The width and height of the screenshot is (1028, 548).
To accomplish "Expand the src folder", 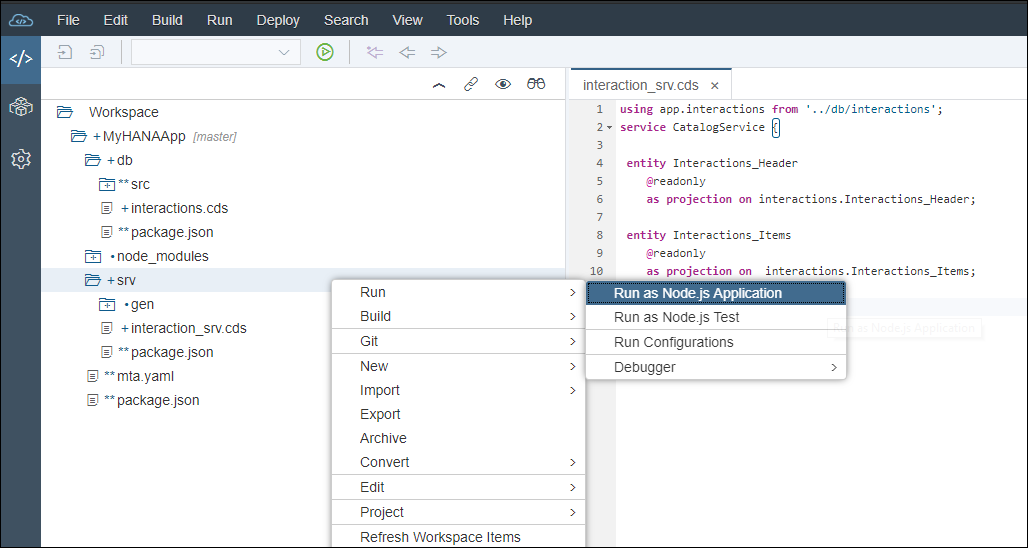I will [106, 184].
